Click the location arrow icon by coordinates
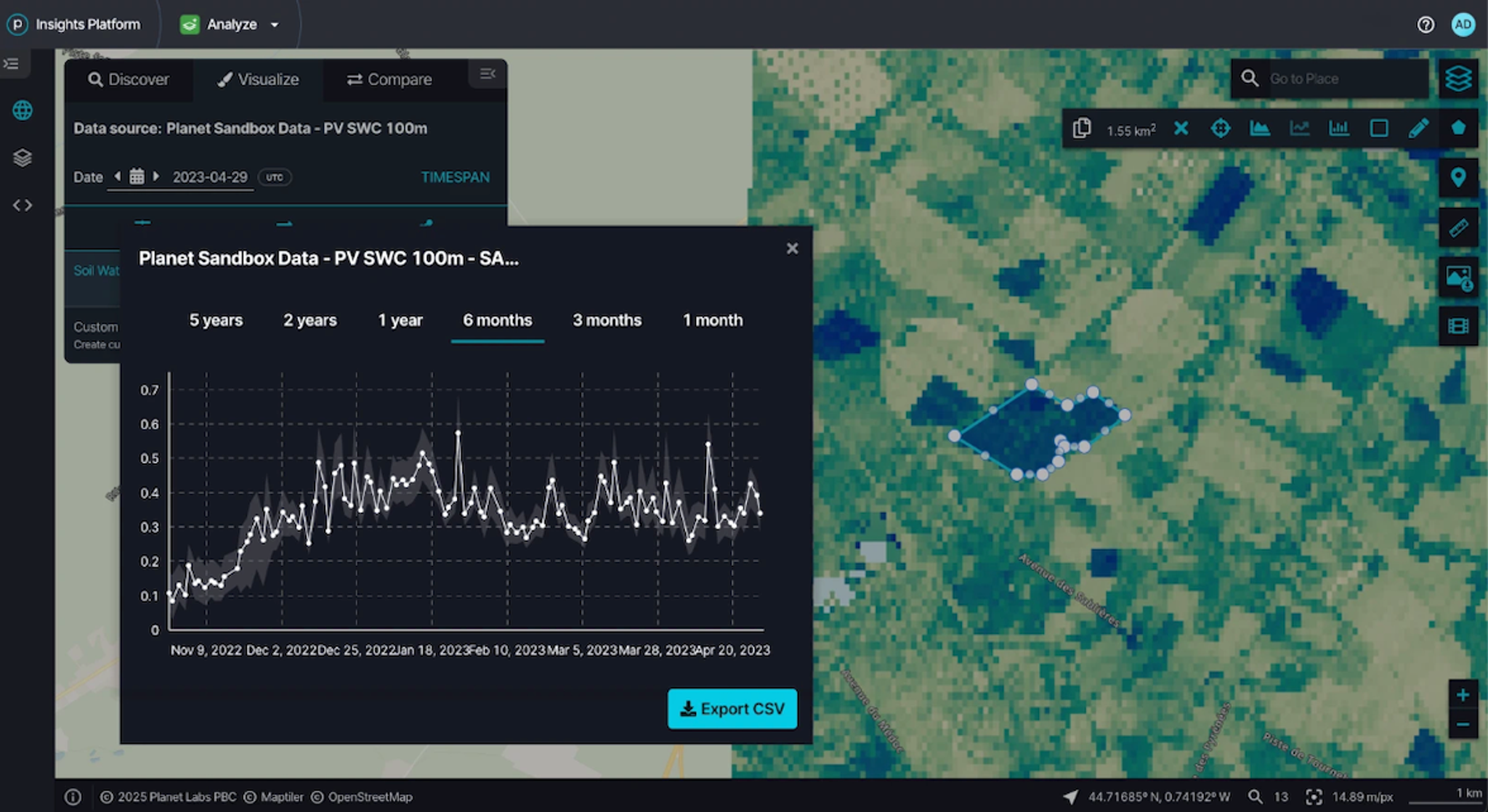 (x=1070, y=797)
